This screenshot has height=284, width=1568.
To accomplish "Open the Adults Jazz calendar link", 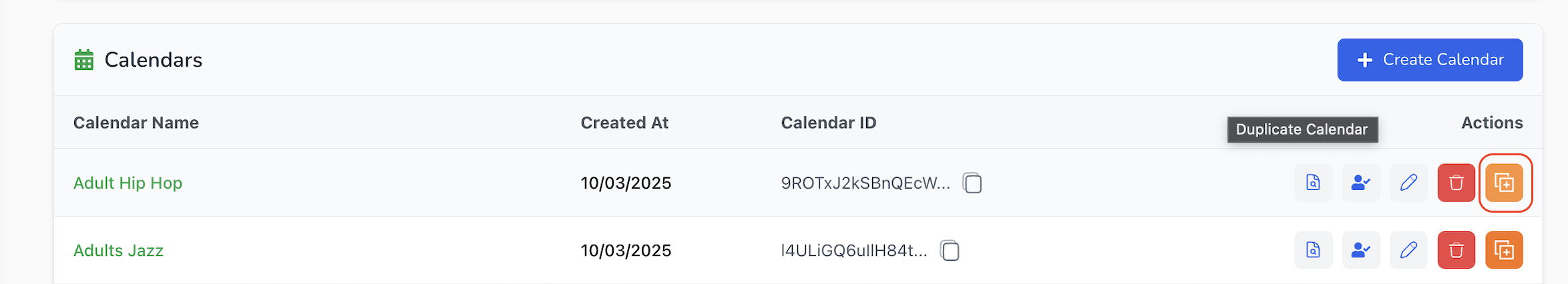I will pos(118,251).
